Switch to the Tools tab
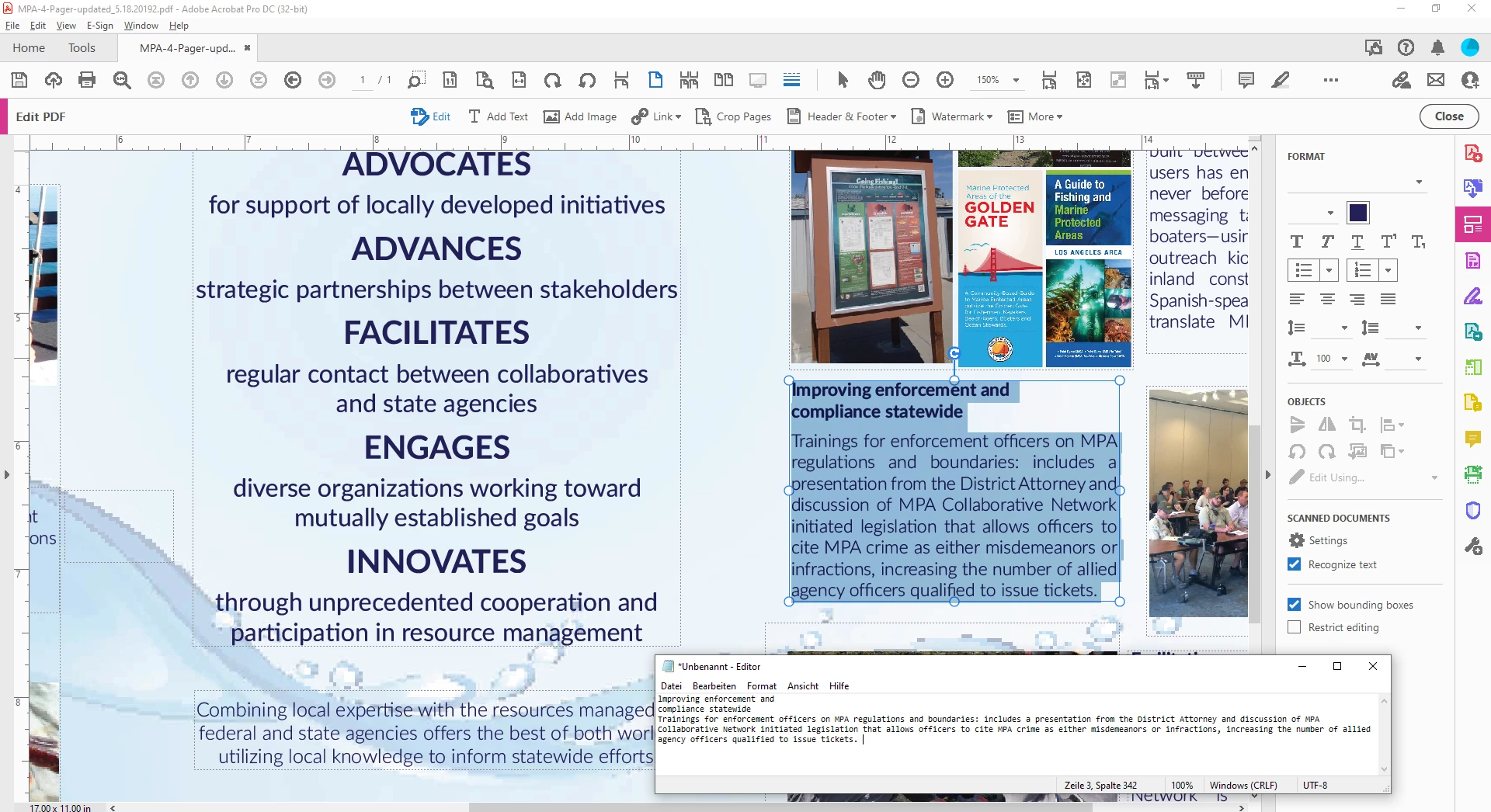This screenshot has height=812, width=1491. (82, 47)
